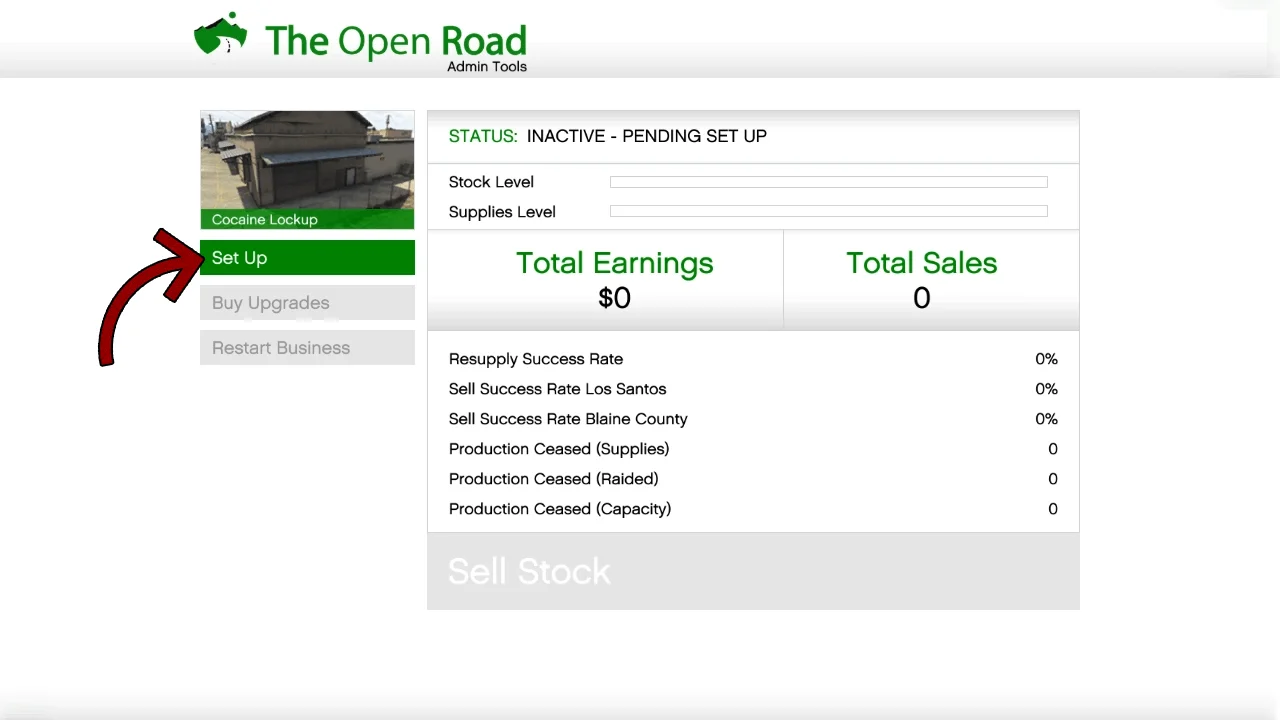The image size is (1280, 720).
Task: Click Production Ceased (Raided) label
Action: click(553, 479)
